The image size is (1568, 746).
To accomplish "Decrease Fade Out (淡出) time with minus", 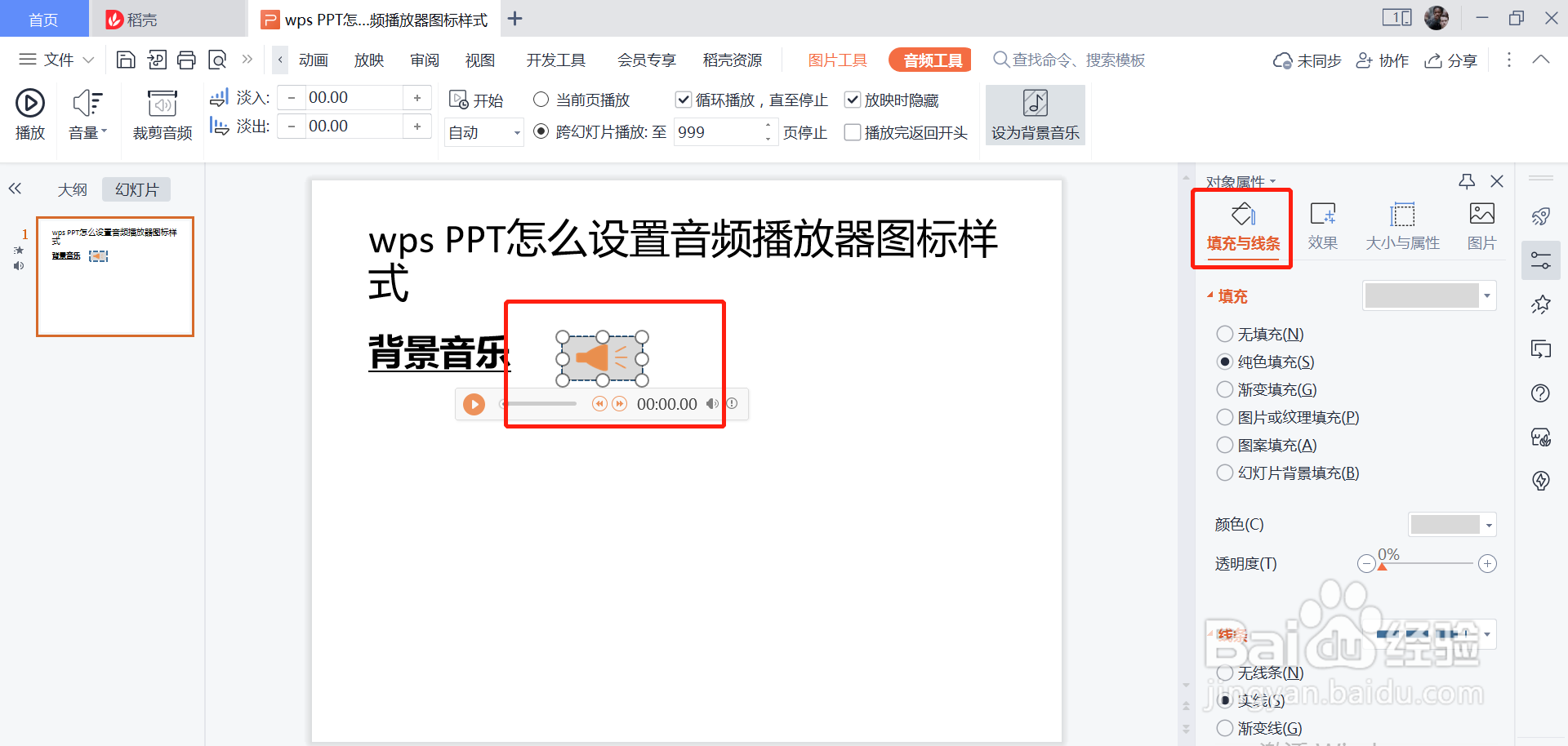I will click(292, 127).
